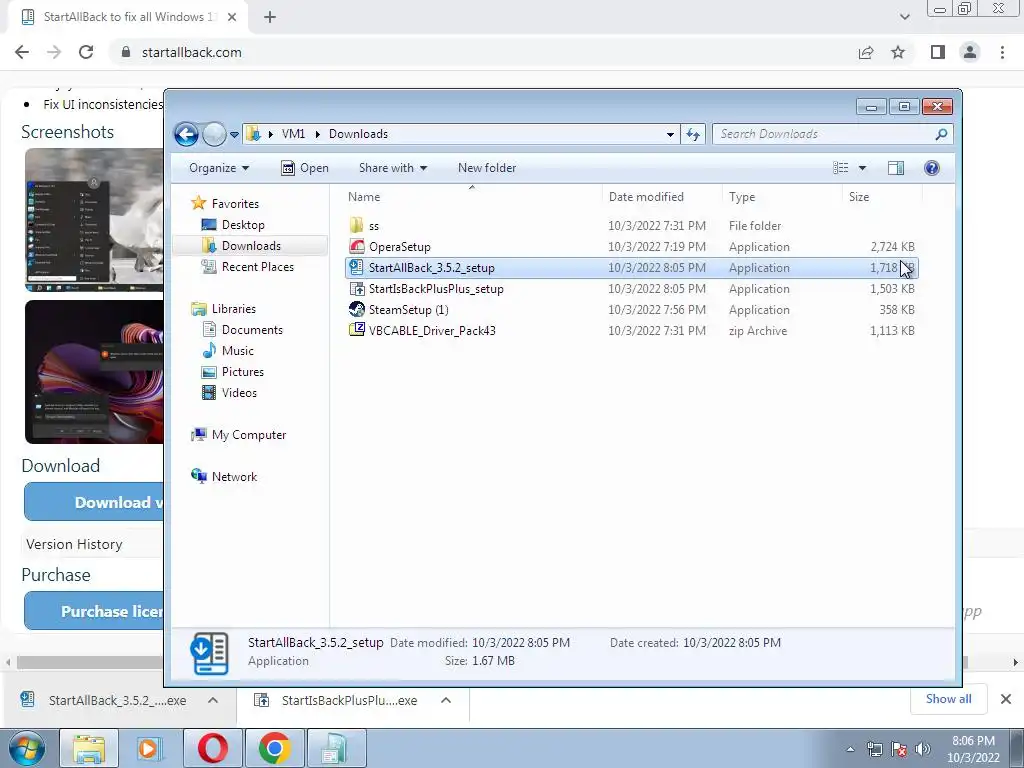This screenshot has width=1024, height=768.
Task: Select VM1 in the address breadcrumb
Action: tap(293, 134)
